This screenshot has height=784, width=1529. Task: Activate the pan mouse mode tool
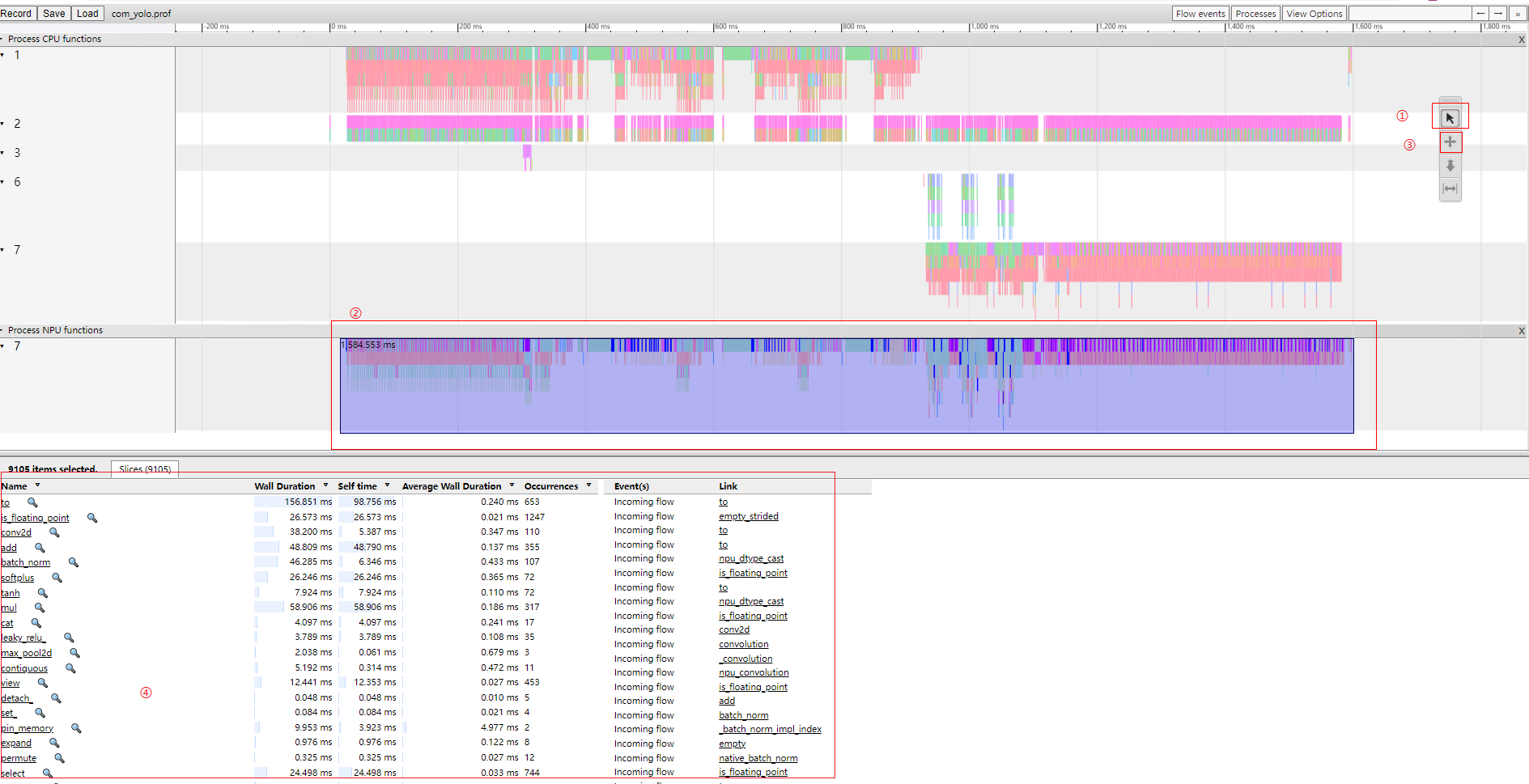[x=1450, y=142]
